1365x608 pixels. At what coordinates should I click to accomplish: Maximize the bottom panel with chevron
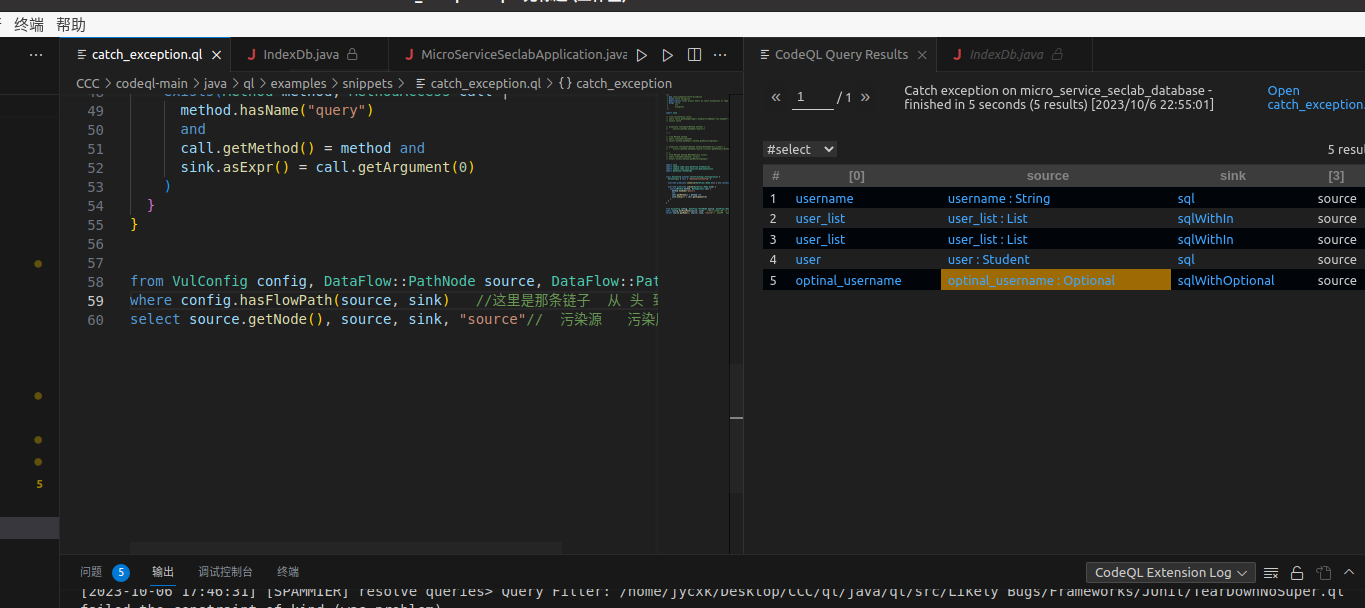click(x=1349, y=573)
